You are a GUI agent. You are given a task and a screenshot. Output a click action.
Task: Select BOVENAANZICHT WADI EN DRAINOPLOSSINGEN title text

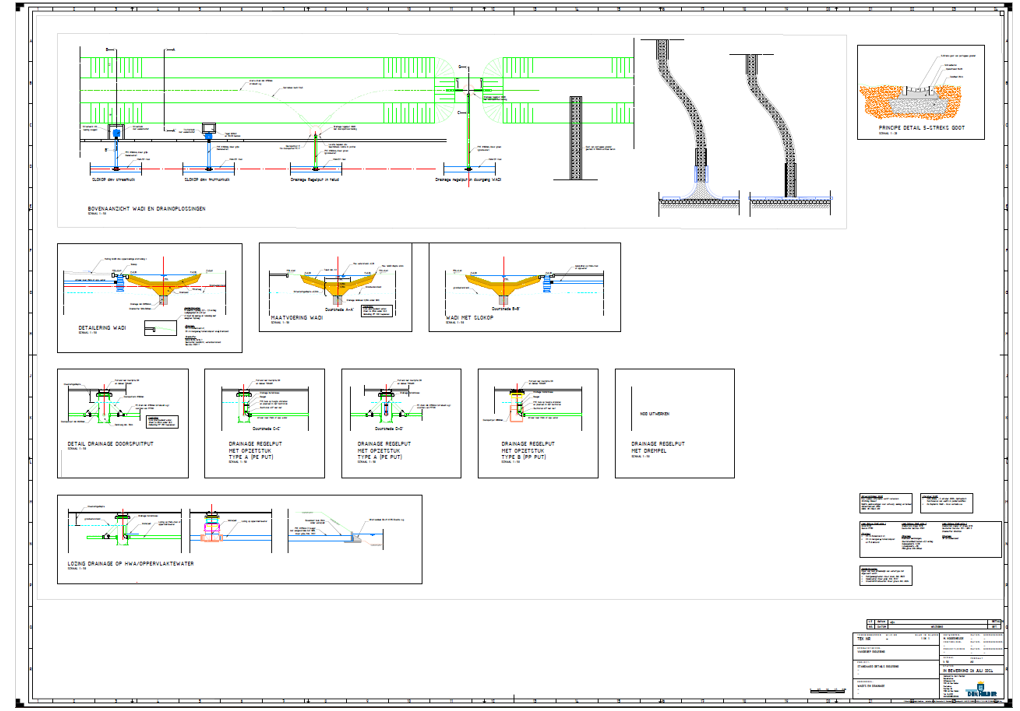point(146,209)
